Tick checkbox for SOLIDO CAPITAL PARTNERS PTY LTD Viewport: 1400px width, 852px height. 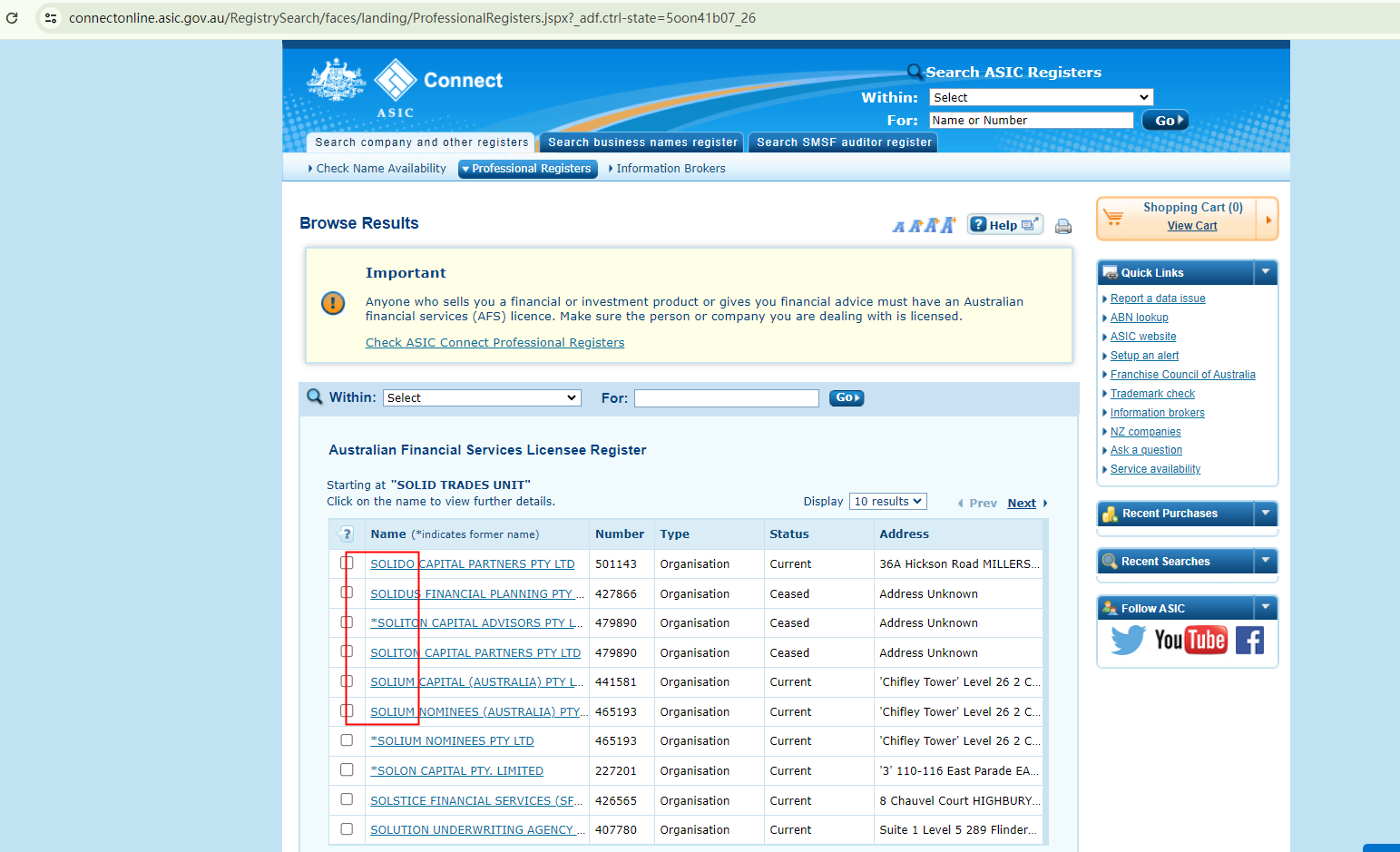(347, 563)
